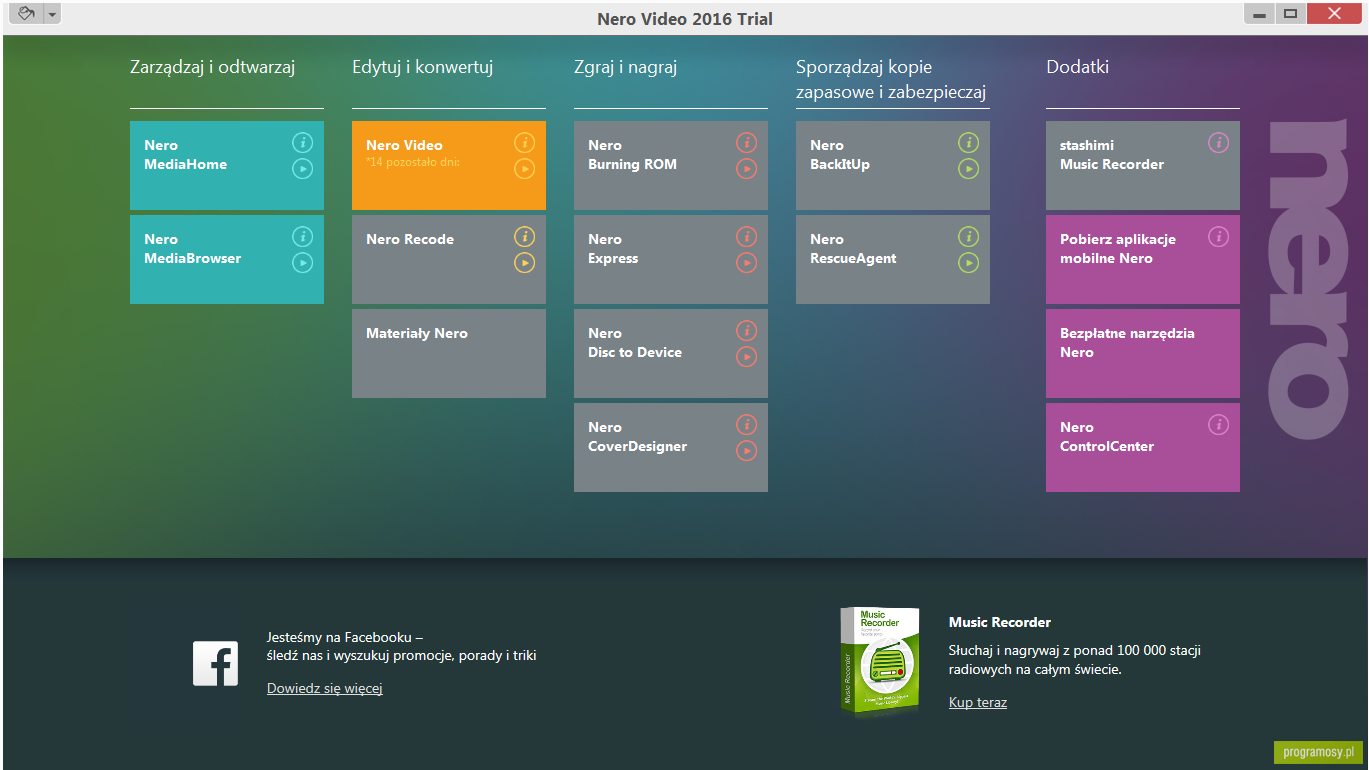Screen dimensions: 1369x770
Task: Click the Music Recorder product box image
Action: point(881,660)
